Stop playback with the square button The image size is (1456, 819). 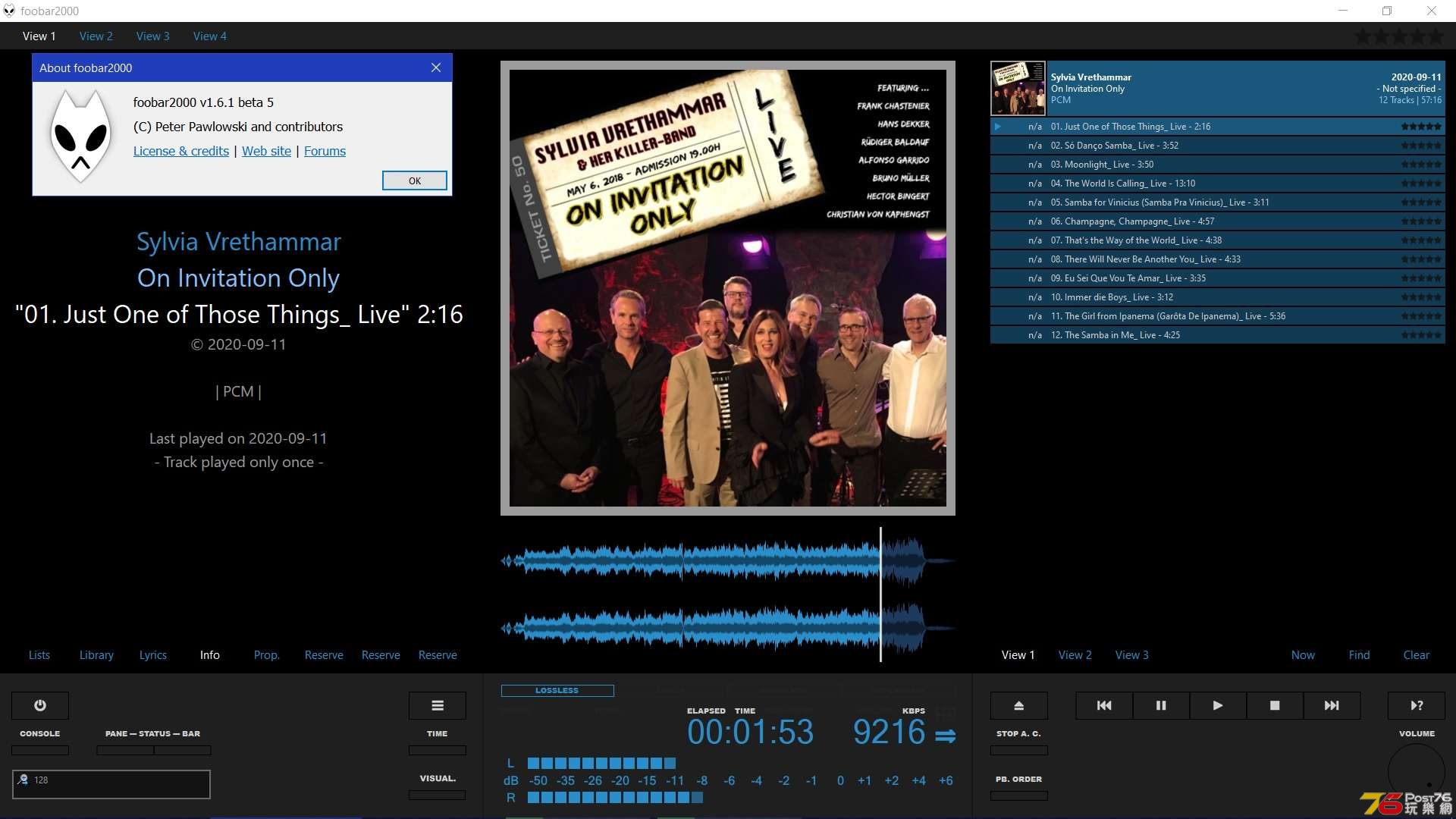tap(1275, 705)
